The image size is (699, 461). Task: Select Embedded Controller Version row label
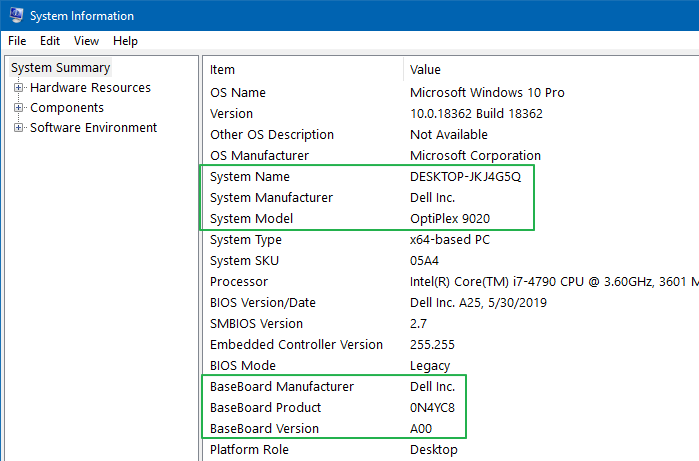[296, 344]
